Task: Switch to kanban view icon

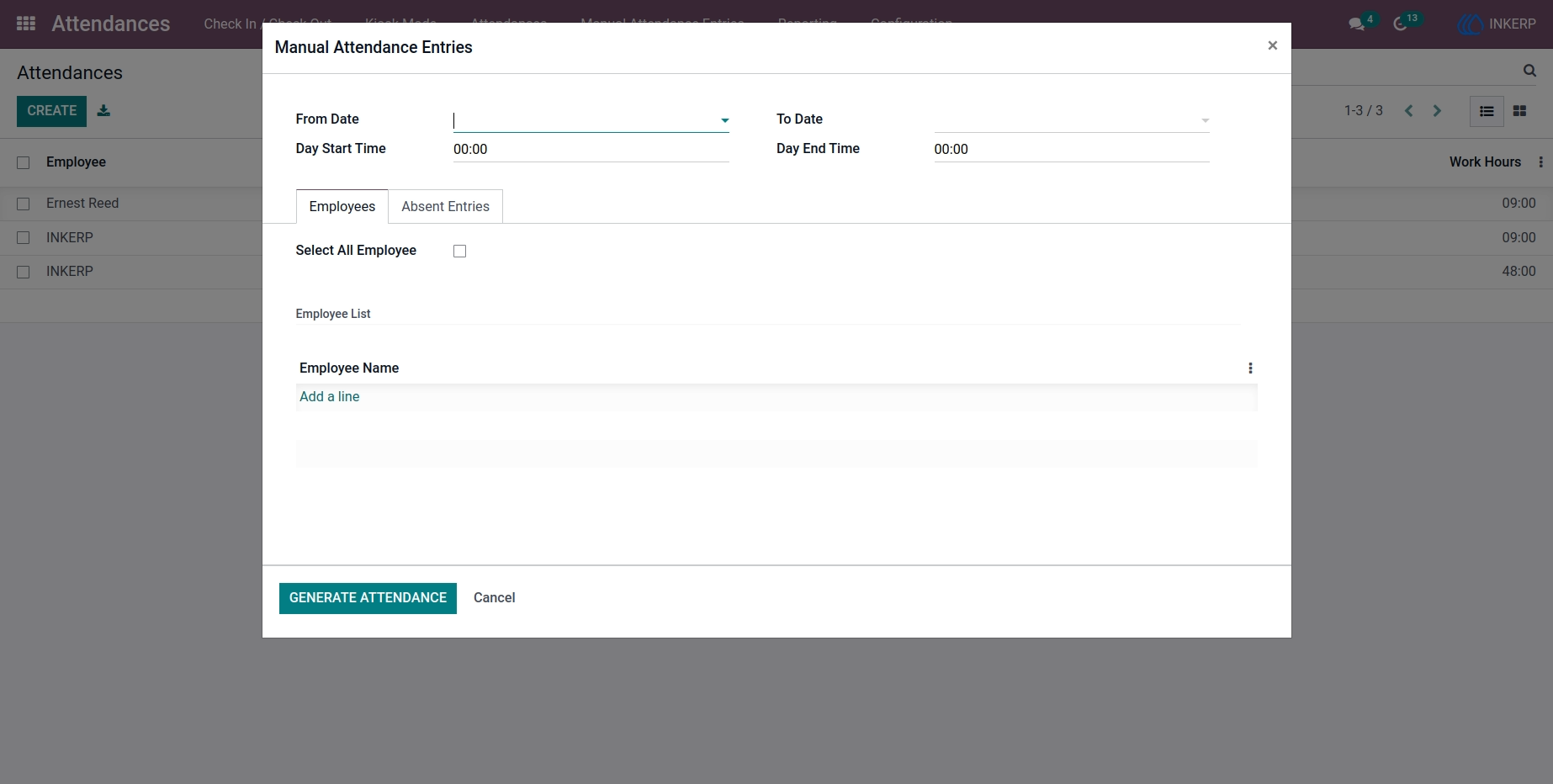Action: point(1519,111)
